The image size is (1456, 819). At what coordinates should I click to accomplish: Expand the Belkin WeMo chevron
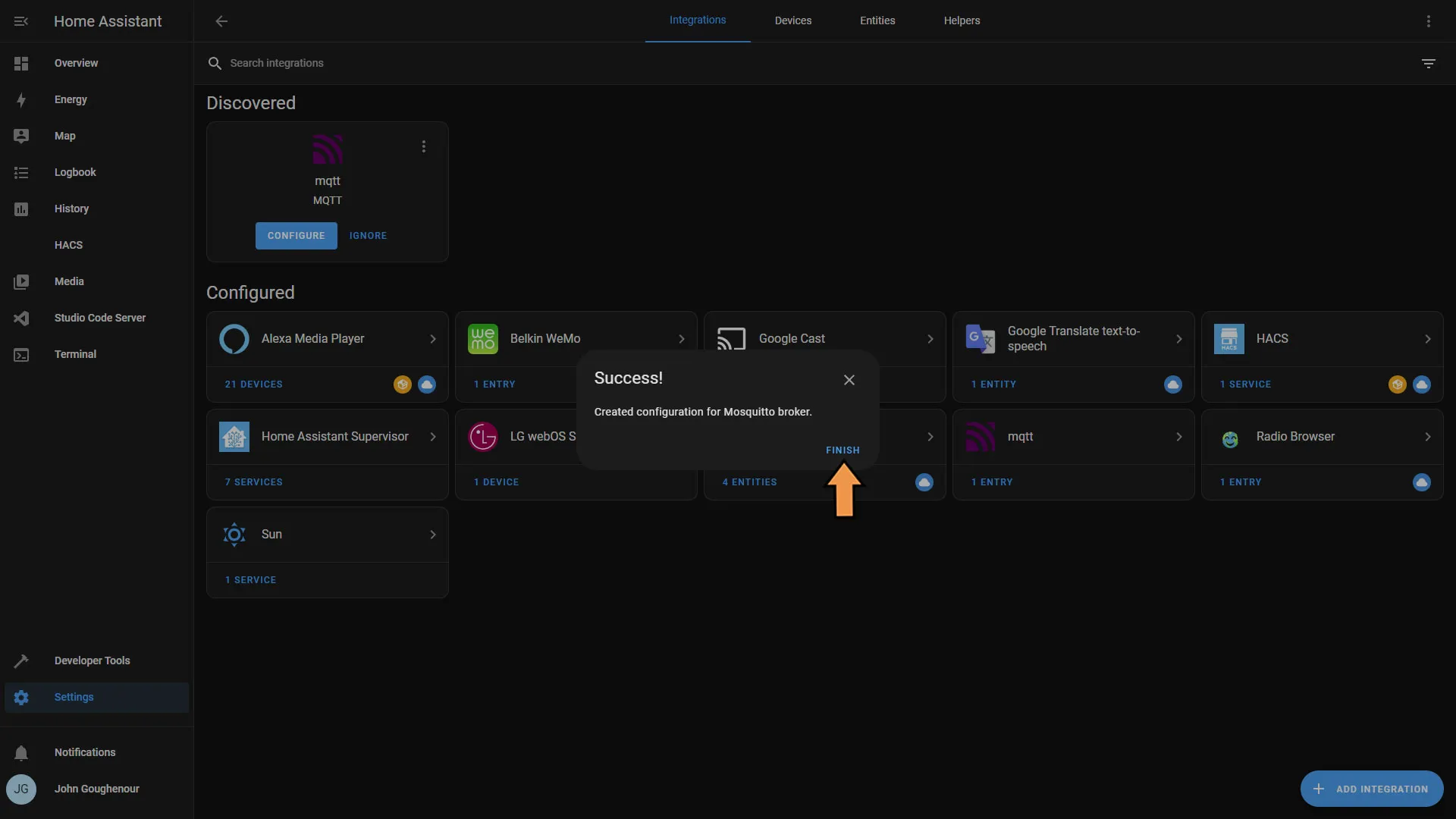(x=682, y=339)
